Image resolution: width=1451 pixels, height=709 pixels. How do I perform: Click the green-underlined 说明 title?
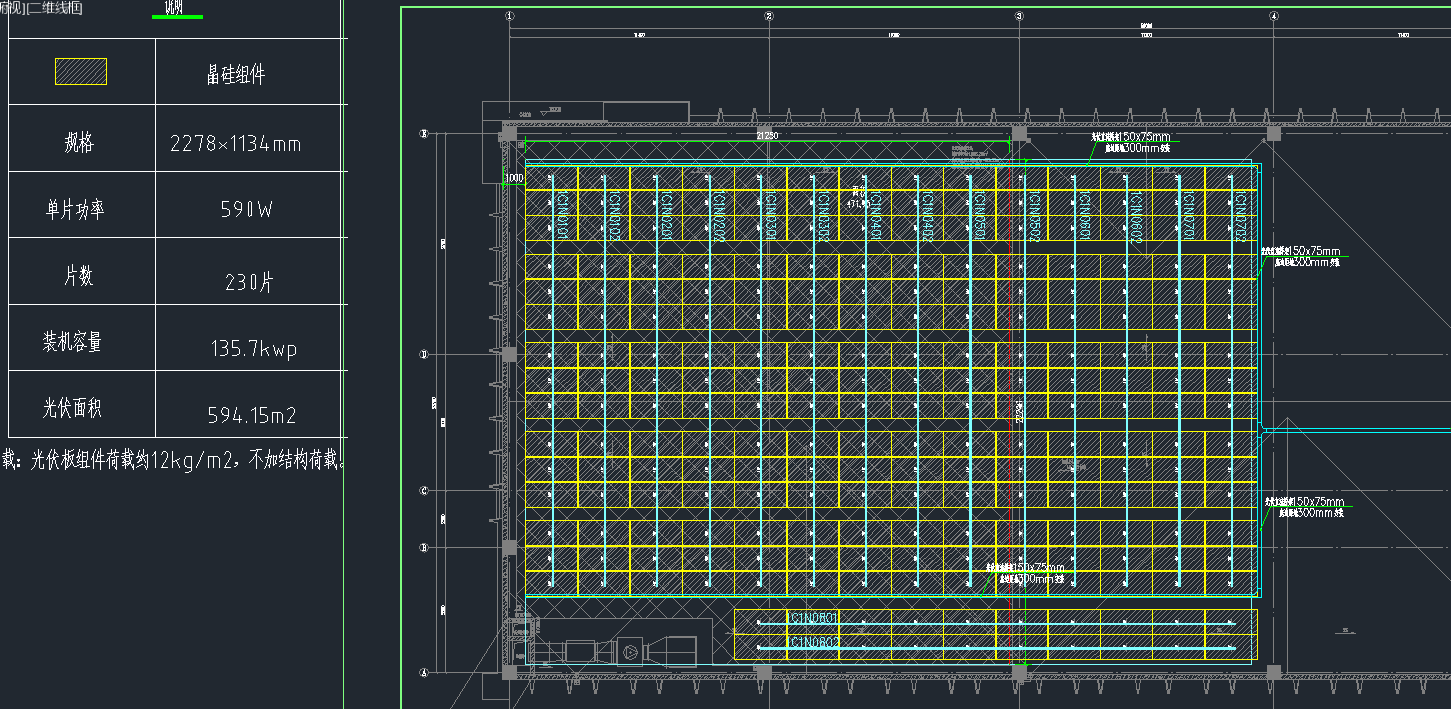coord(174,8)
